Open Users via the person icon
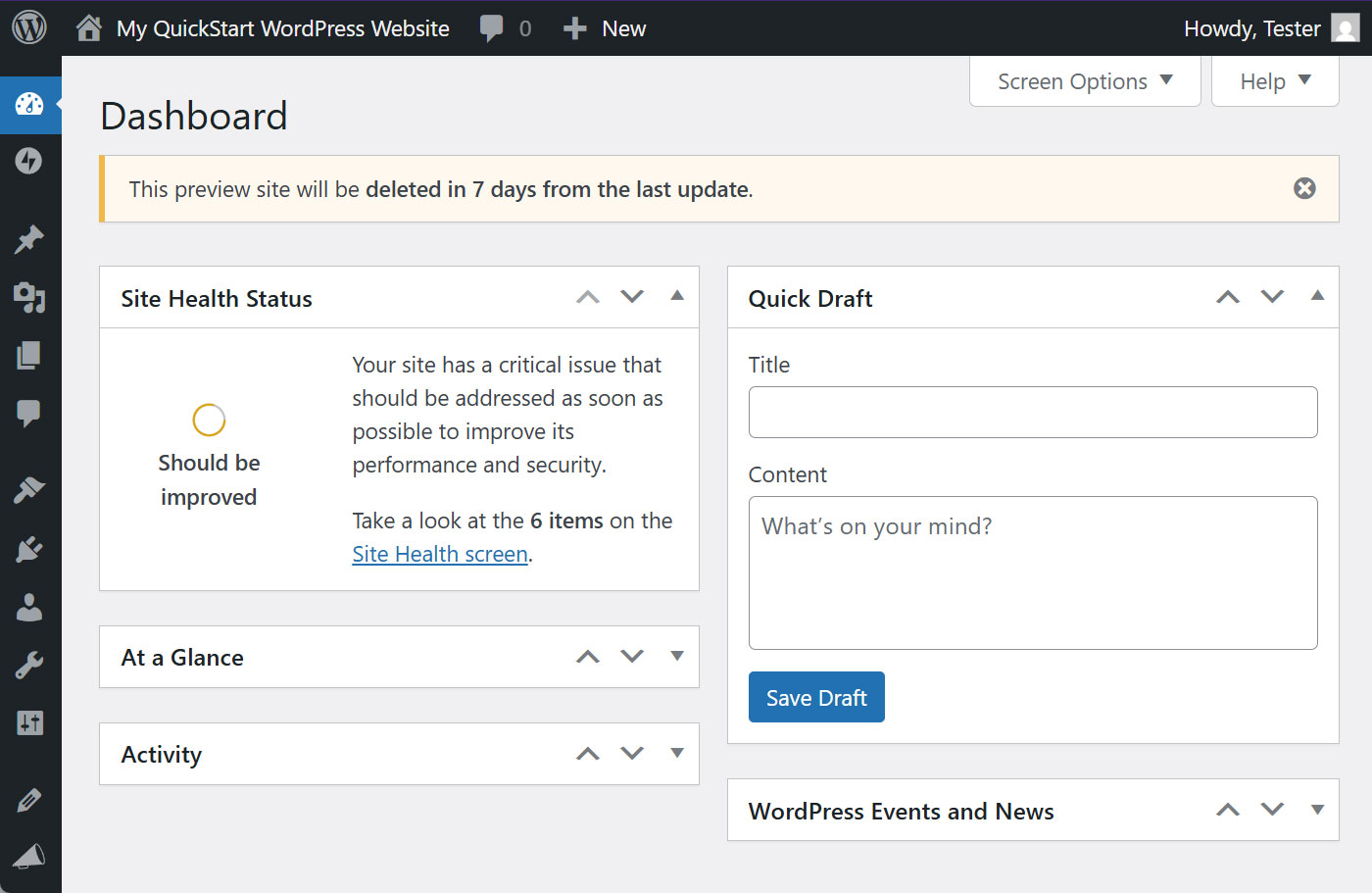 (30, 608)
